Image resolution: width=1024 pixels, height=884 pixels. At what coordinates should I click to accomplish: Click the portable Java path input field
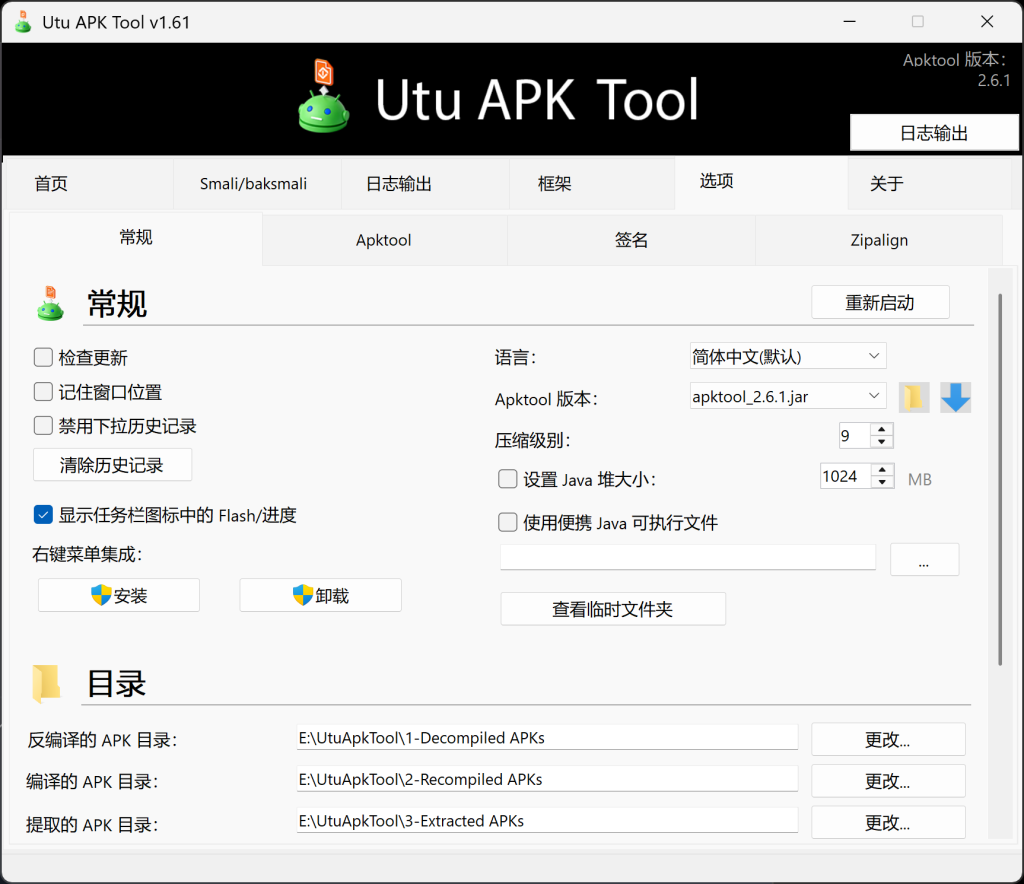688,558
